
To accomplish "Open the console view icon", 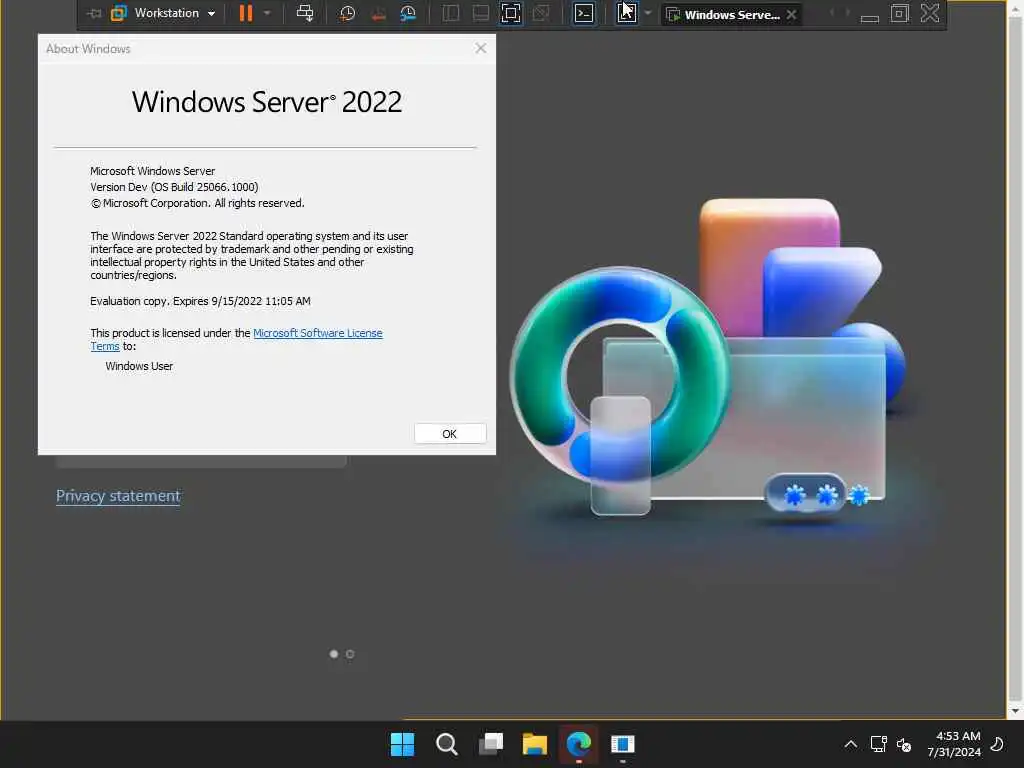I will tap(584, 13).
